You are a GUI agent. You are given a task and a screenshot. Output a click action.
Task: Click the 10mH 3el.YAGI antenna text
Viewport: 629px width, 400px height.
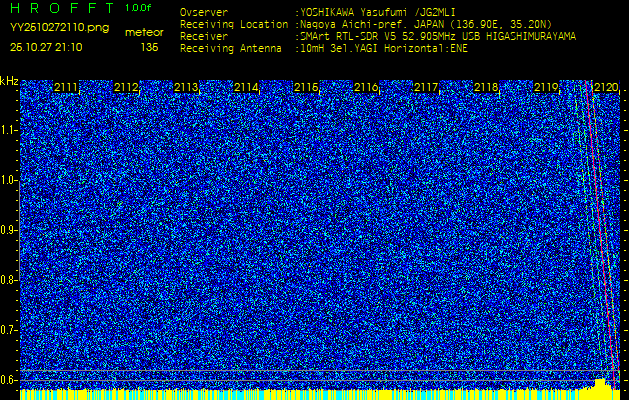pos(383,49)
